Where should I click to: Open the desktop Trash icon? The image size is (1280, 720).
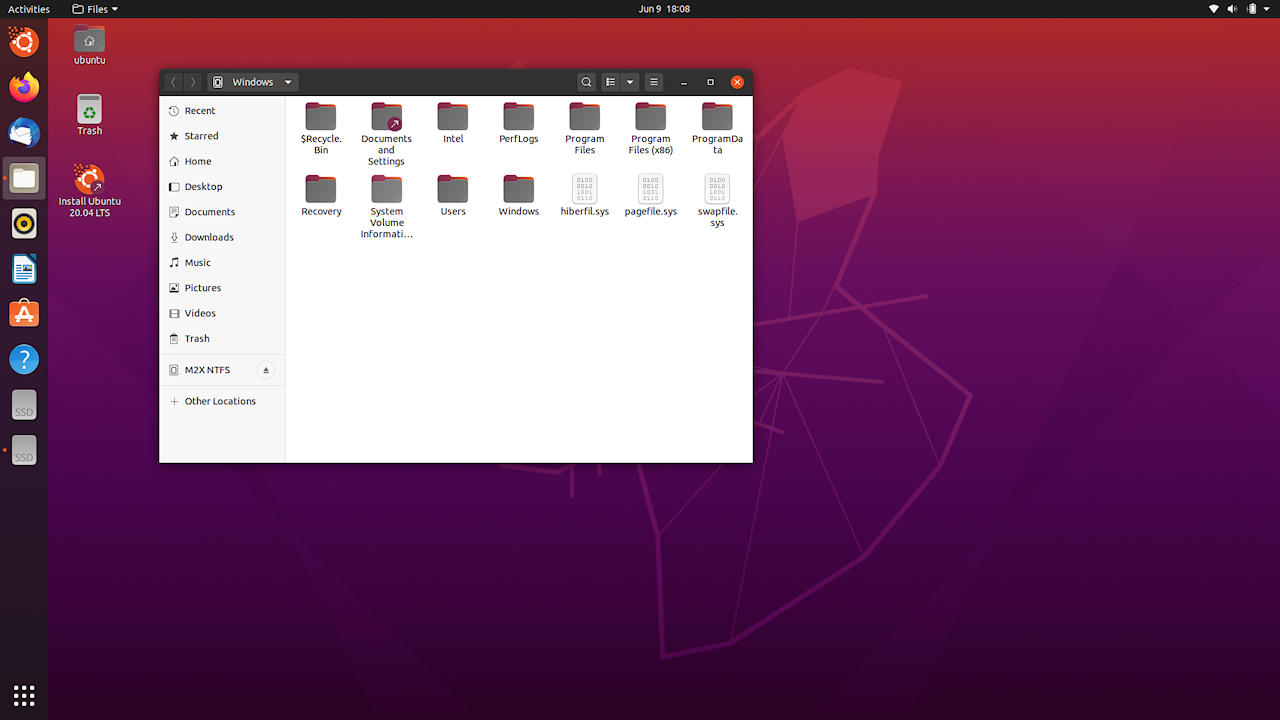pos(89,115)
